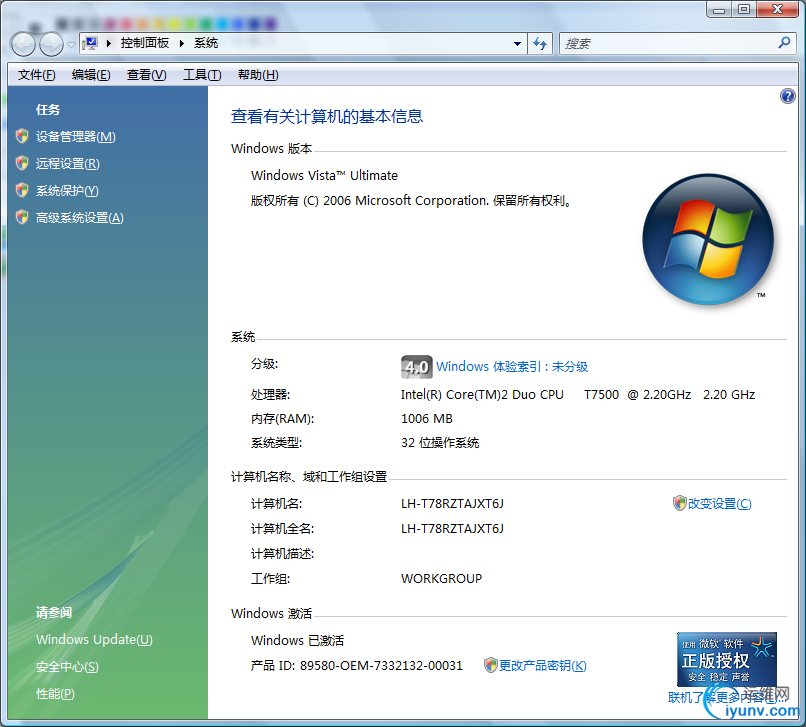Click the Forward navigation arrow button

51,44
